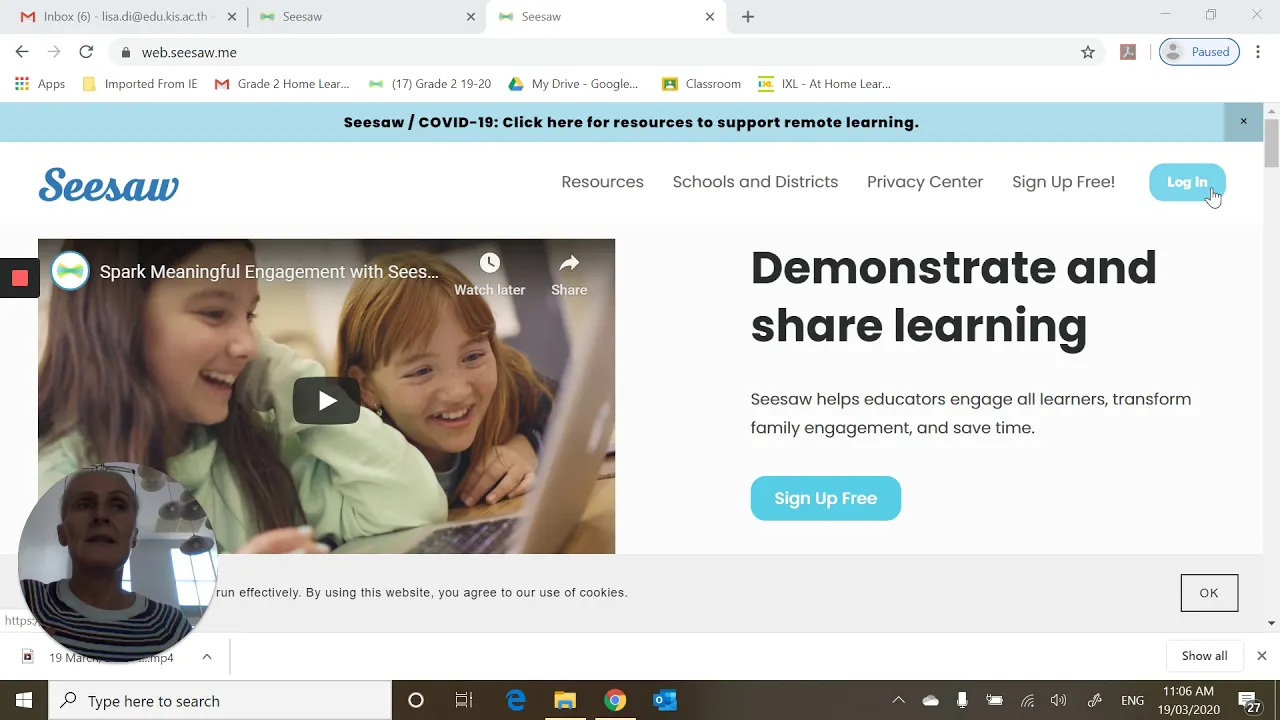1280x720 pixels.
Task: Click the blue Sign Up Free button
Action: (x=825, y=498)
